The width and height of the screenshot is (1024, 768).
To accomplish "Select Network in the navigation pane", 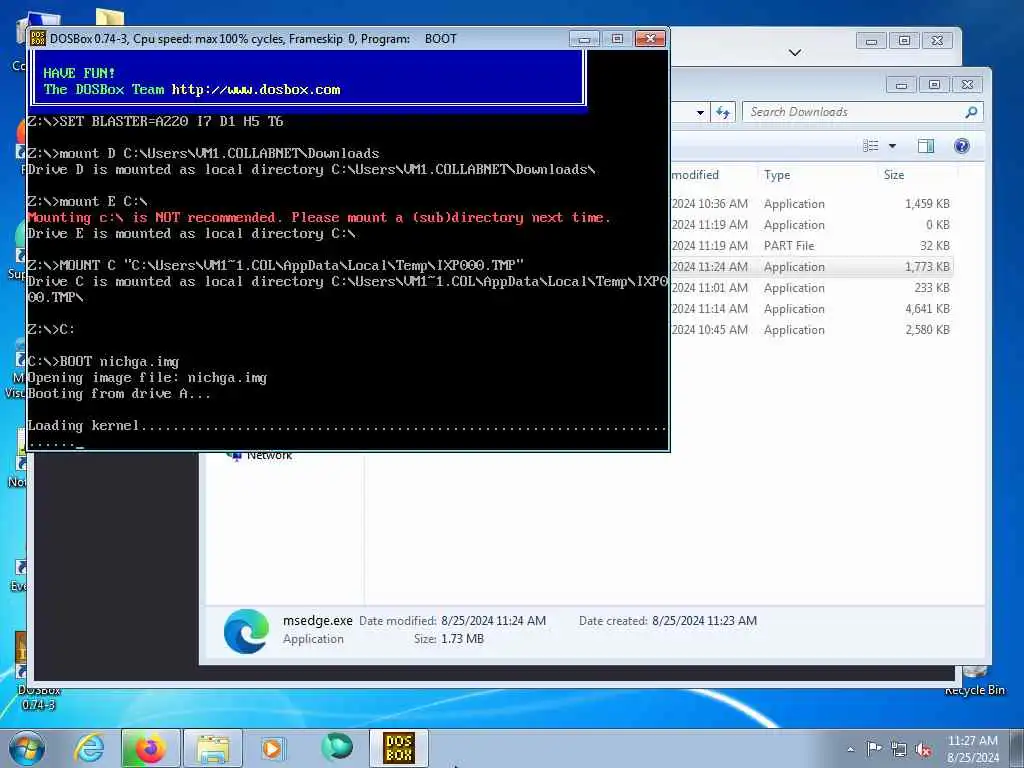I will pos(269,455).
